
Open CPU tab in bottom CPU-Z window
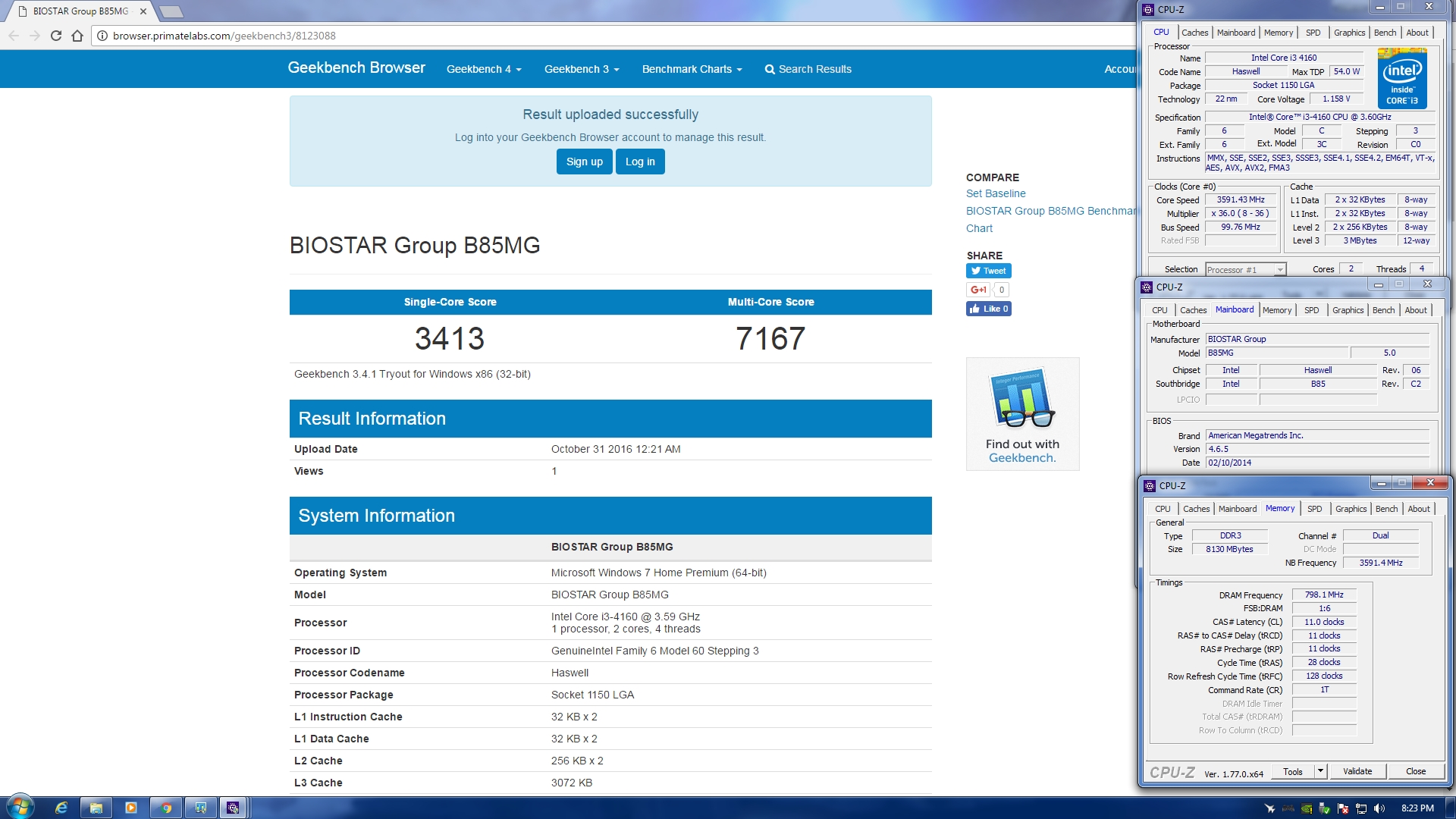(x=1163, y=509)
